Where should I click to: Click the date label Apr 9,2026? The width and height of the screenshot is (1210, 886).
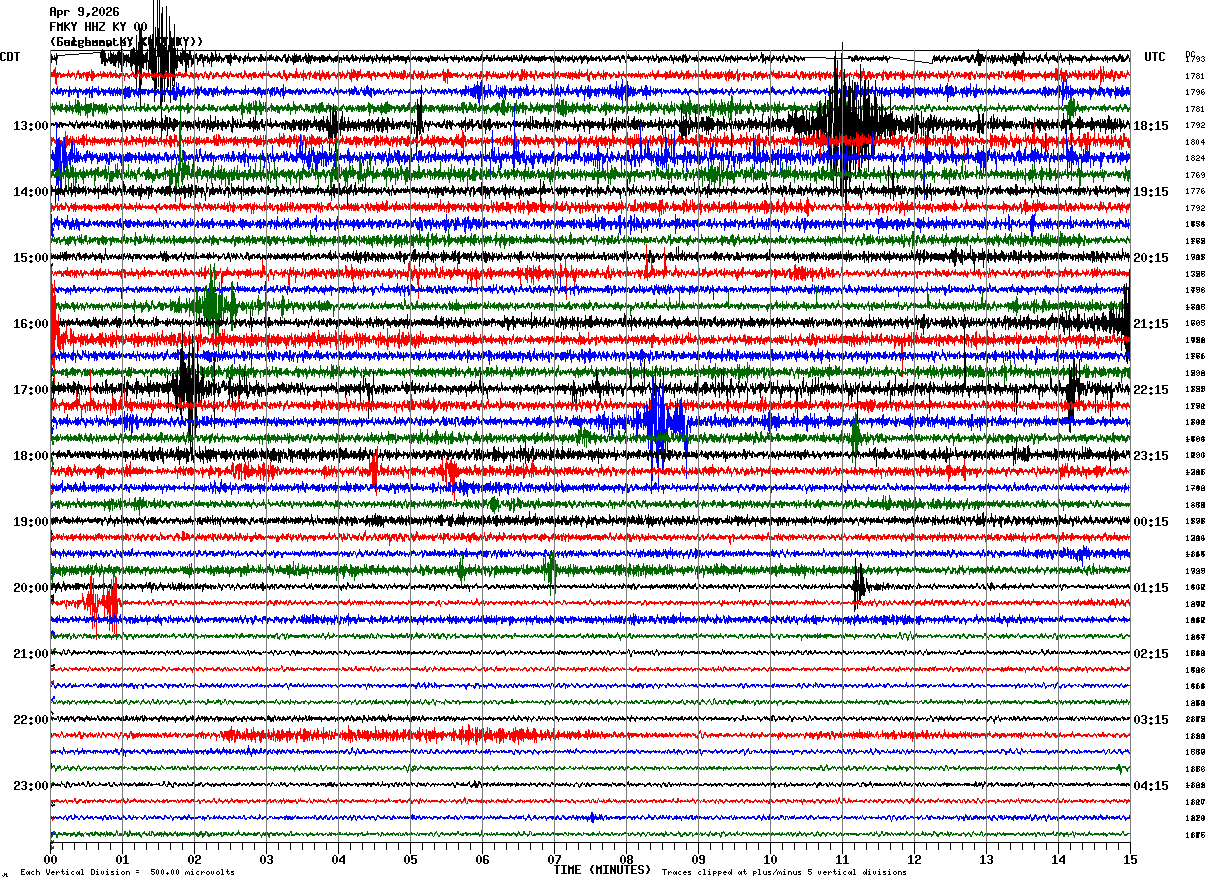[x=84, y=12]
